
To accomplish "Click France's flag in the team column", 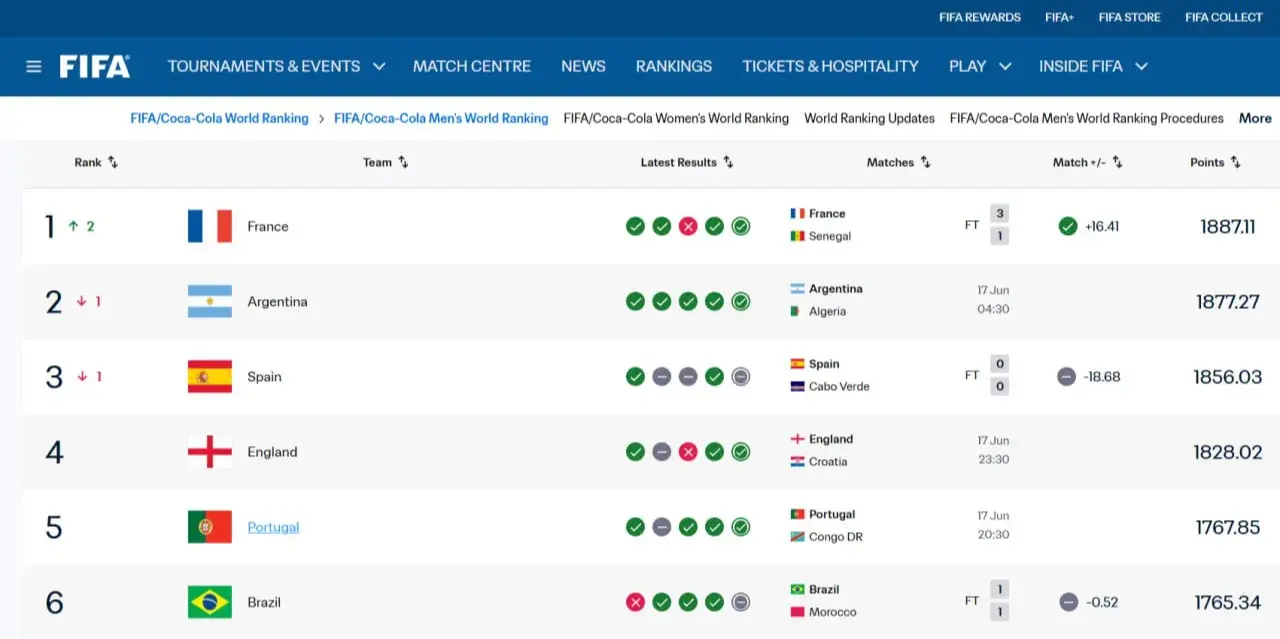I will pyautogui.click(x=210, y=226).
